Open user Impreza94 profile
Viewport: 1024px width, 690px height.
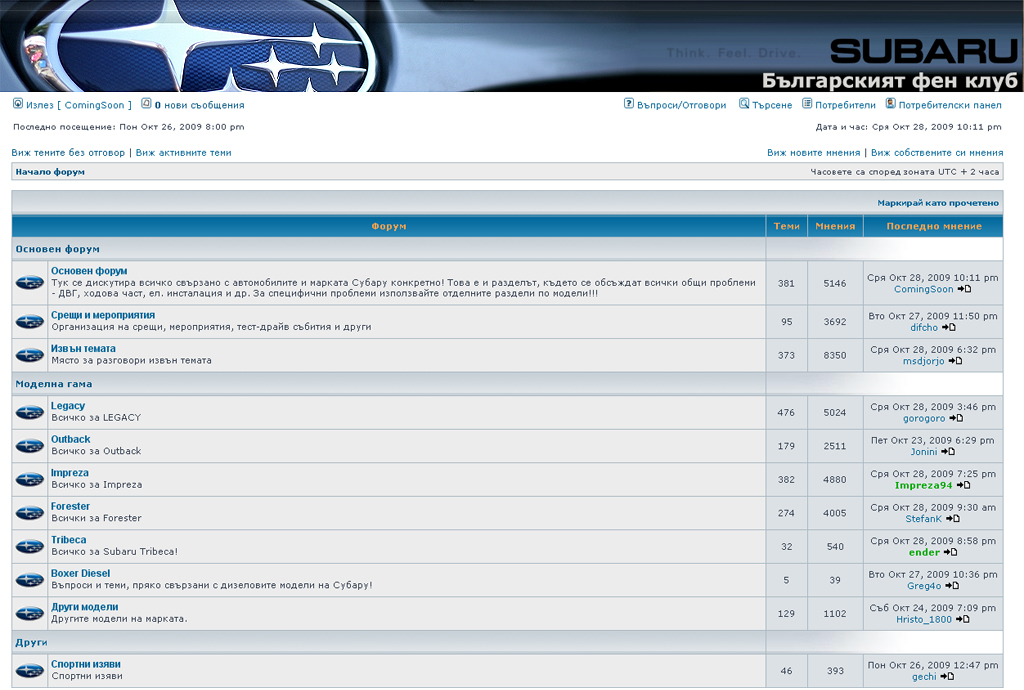pos(923,486)
